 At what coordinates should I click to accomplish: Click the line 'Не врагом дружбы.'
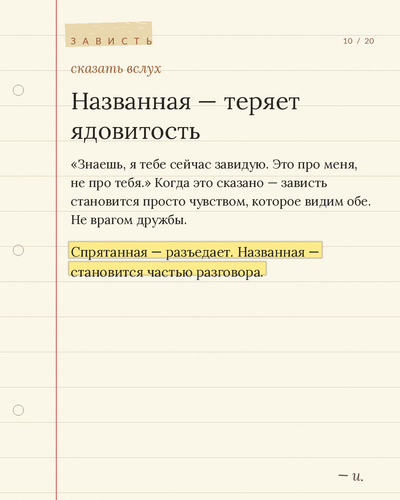click(x=129, y=220)
